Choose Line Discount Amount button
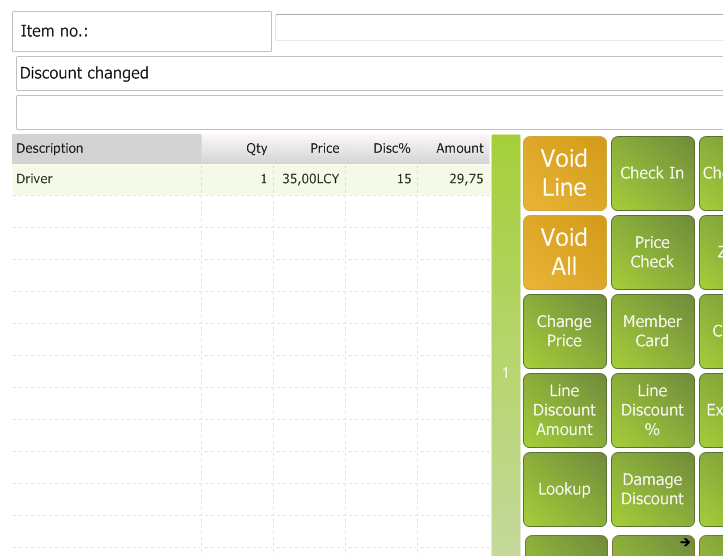 click(564, 410)
